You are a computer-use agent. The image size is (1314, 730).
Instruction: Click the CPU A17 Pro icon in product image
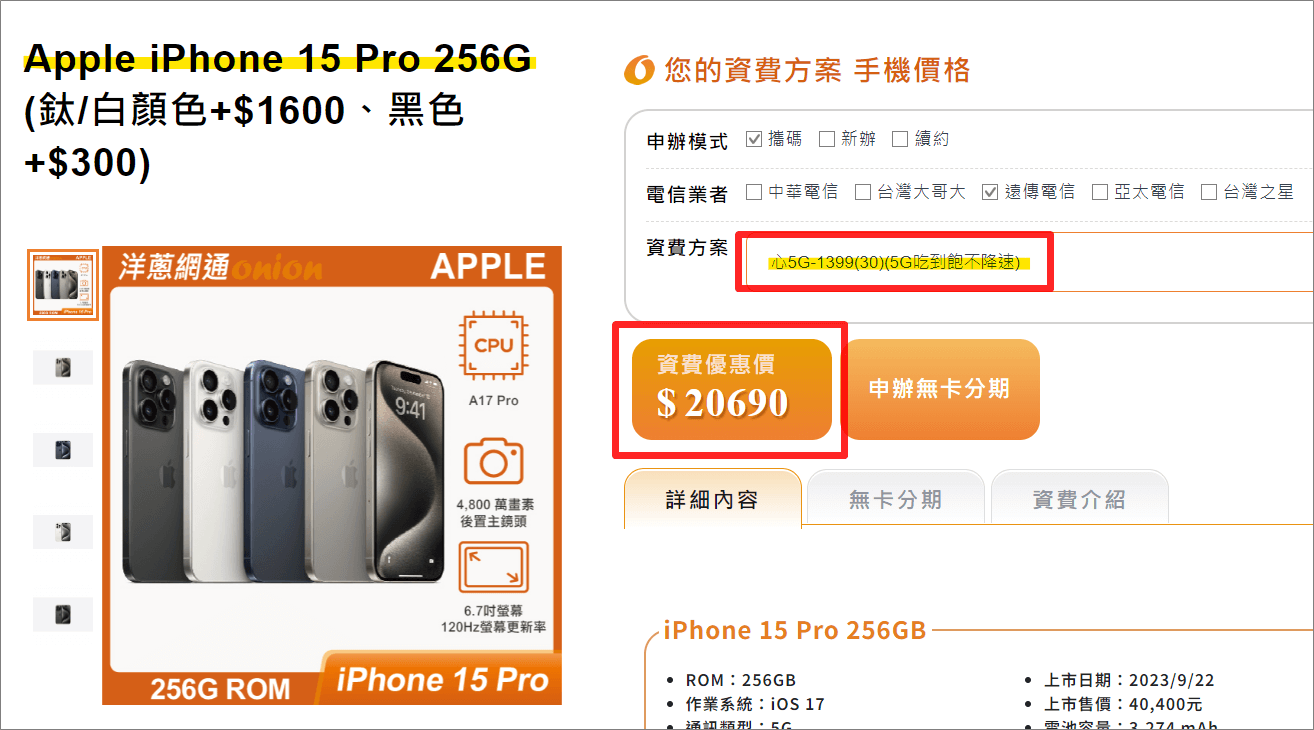point(493,346)
